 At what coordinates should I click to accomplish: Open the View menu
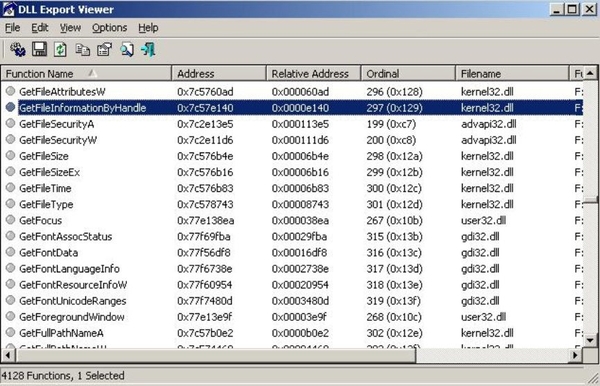point(70,28)
